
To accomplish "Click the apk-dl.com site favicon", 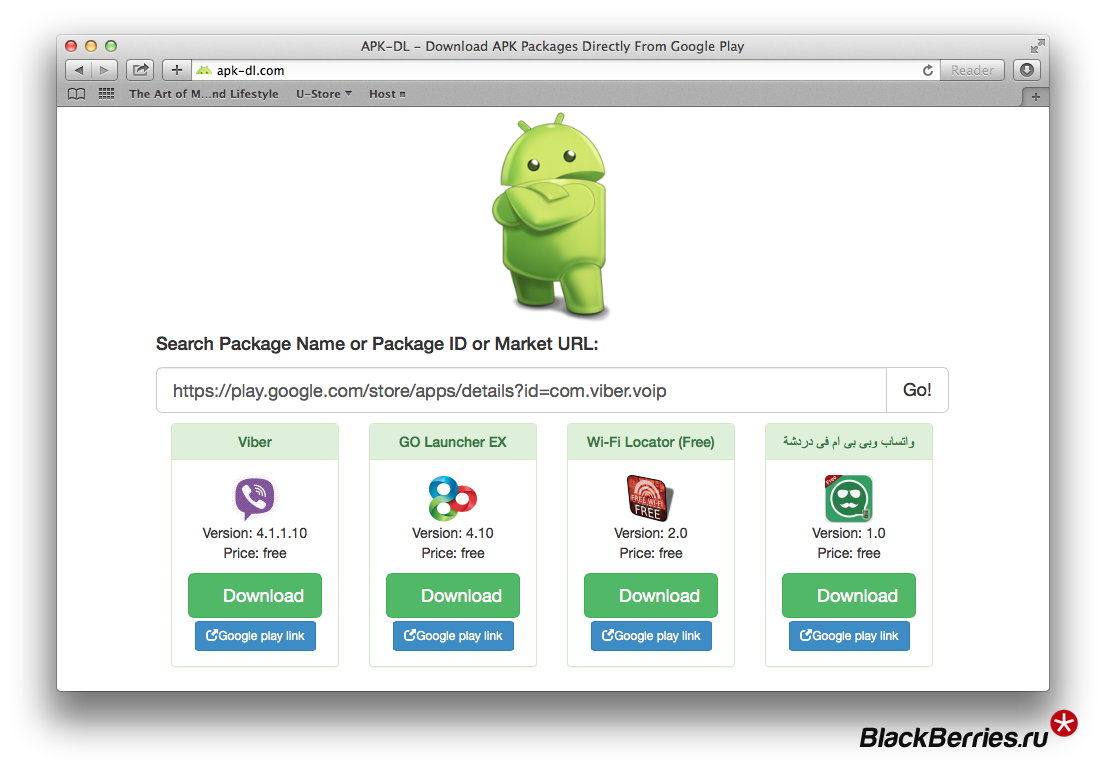I will pos(204,71).
